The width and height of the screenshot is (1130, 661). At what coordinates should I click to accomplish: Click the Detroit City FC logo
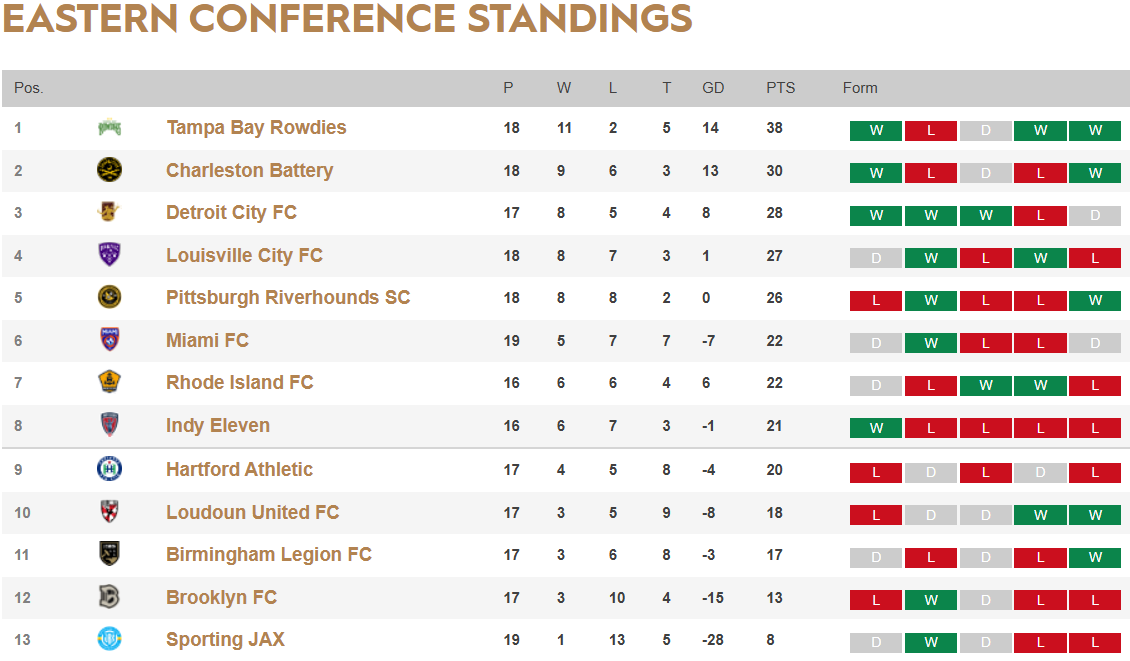(110, 212)
